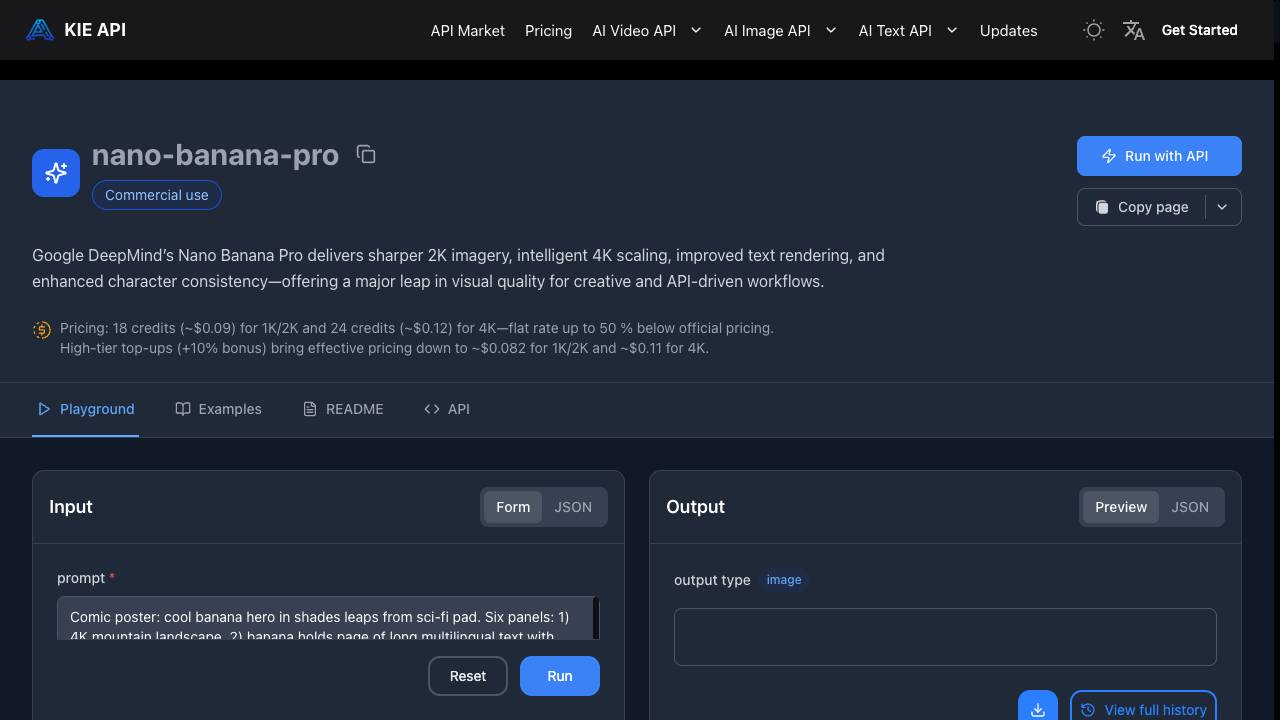Open the language translation icon

pyautogui.click(x=1134, y=30)
